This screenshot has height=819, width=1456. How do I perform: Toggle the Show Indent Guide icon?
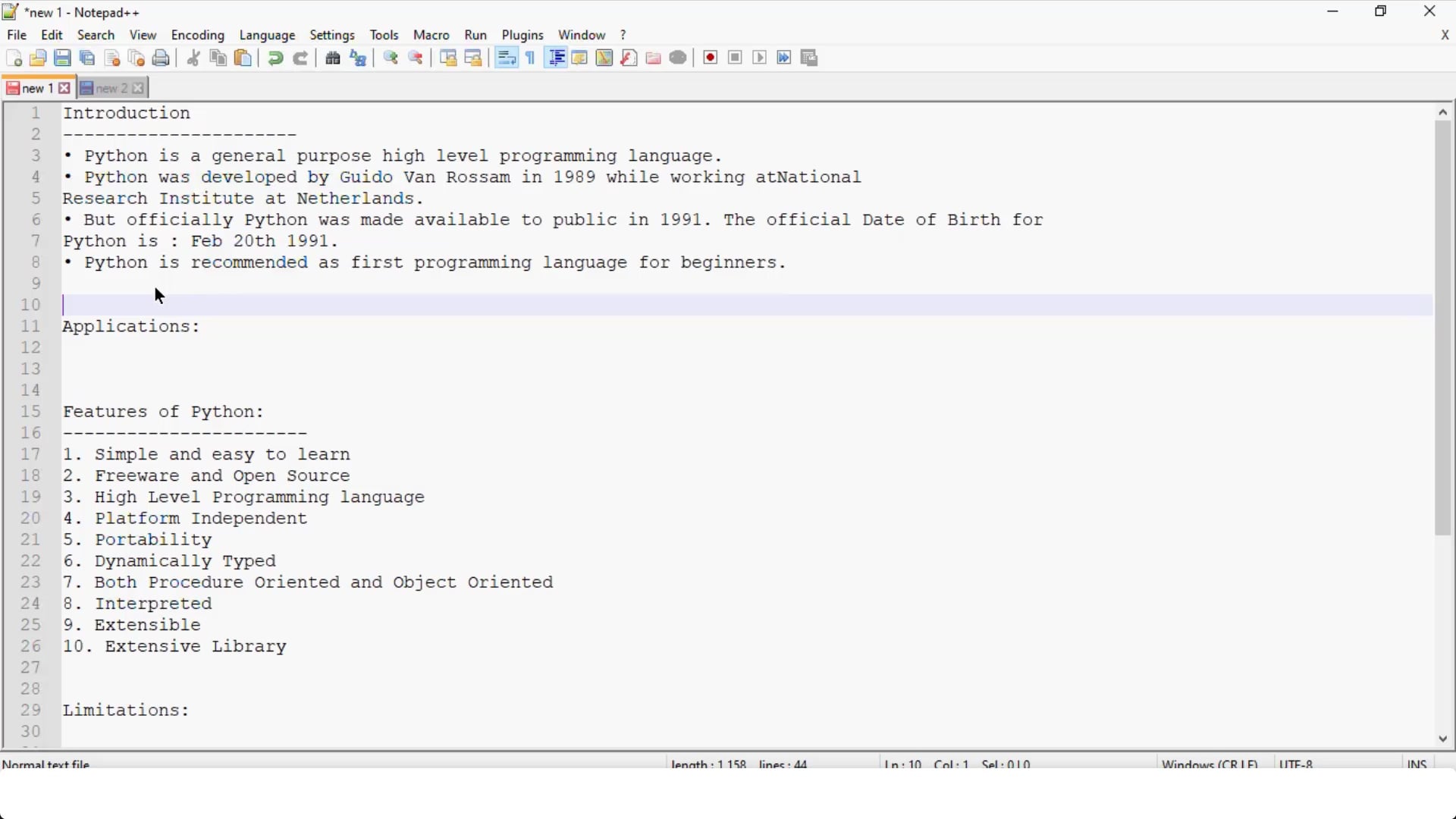tap(556, 58)
